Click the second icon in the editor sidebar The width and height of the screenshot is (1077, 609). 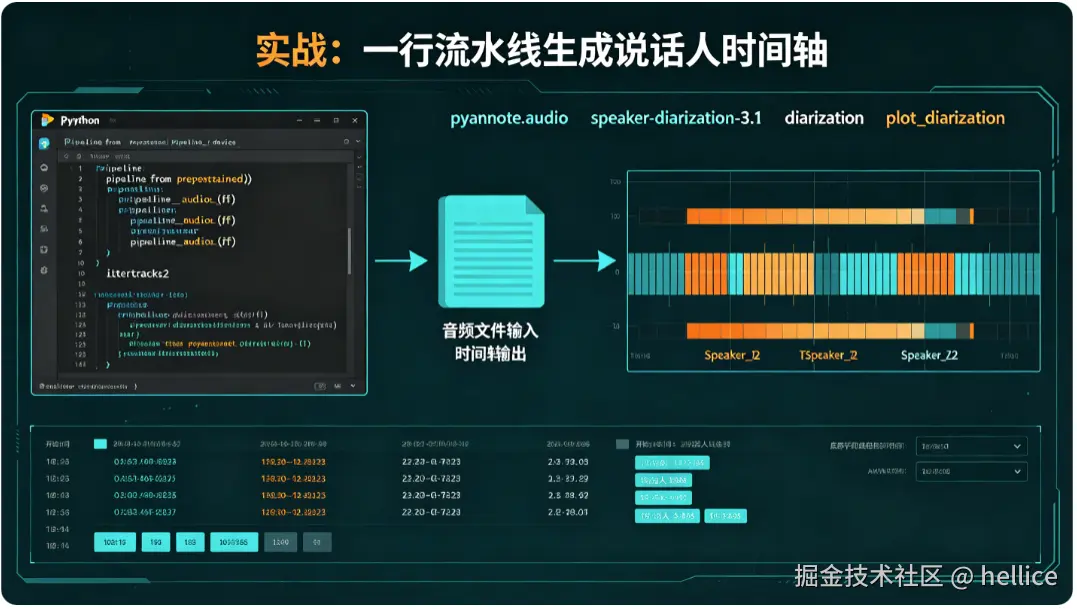tap(44, 168)
